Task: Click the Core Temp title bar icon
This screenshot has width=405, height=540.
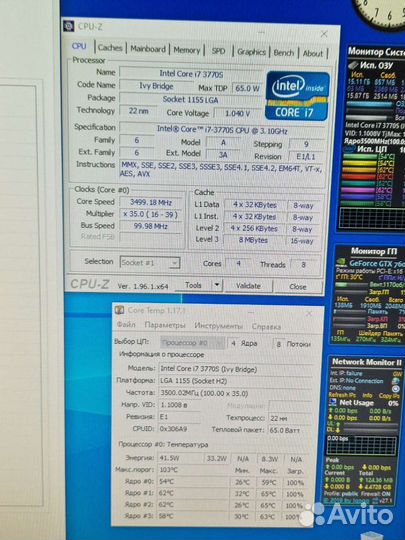Action: coord(120,310)
